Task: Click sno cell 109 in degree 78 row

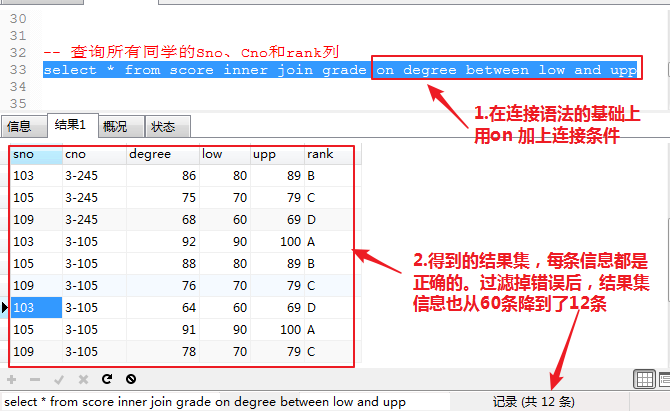Action: pos(36,352)
